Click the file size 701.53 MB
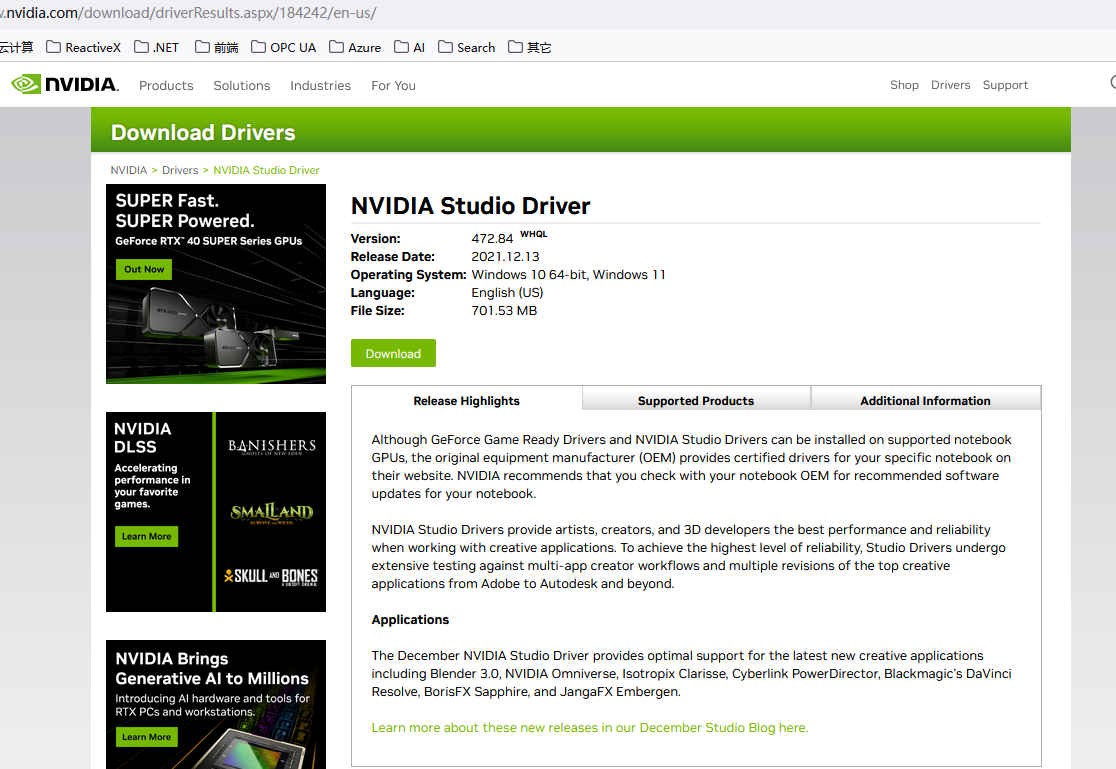The height and width of the screenshot is (769, 1116). (x=504, y=310)
